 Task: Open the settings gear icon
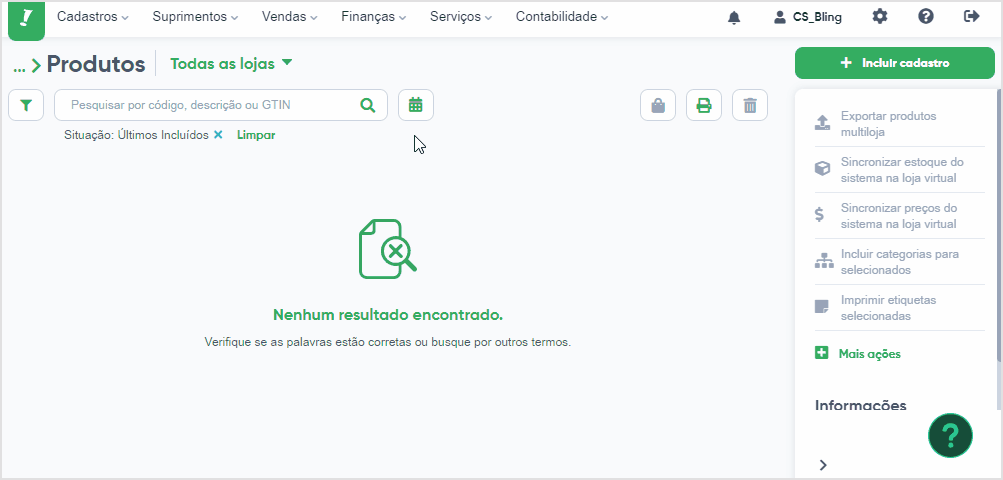(x=880, y=17)
